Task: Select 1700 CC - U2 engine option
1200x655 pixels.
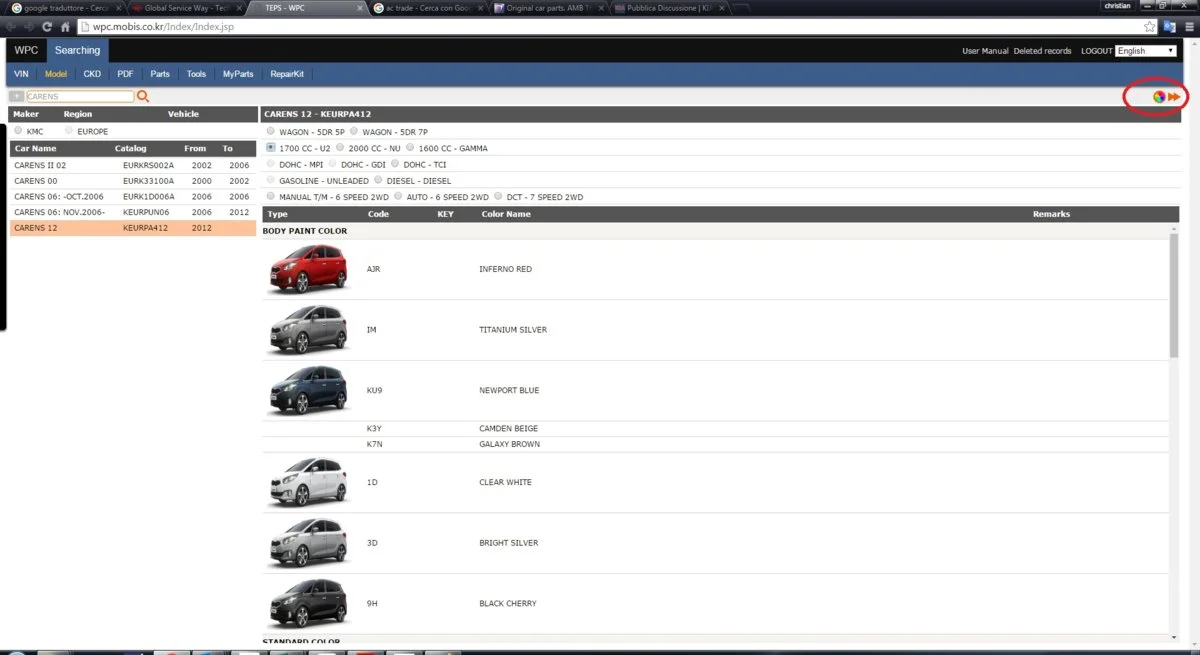Action: coord(271,148)
